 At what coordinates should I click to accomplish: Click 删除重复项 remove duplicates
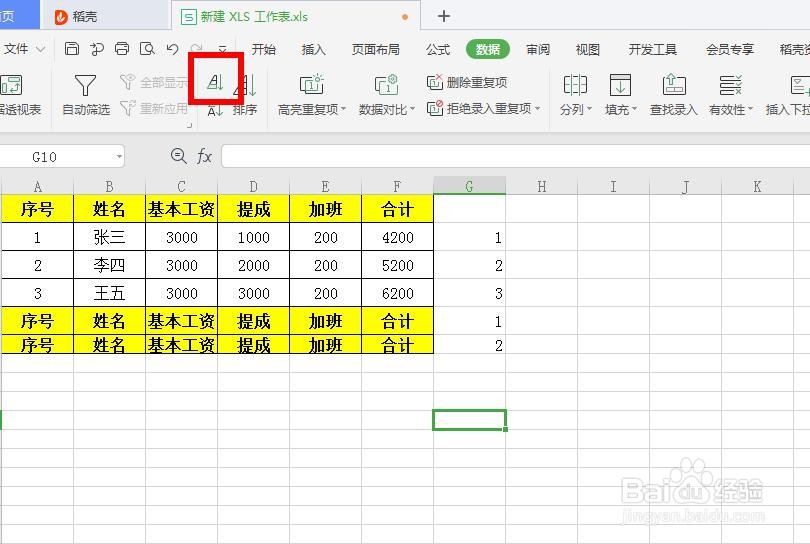467,82
